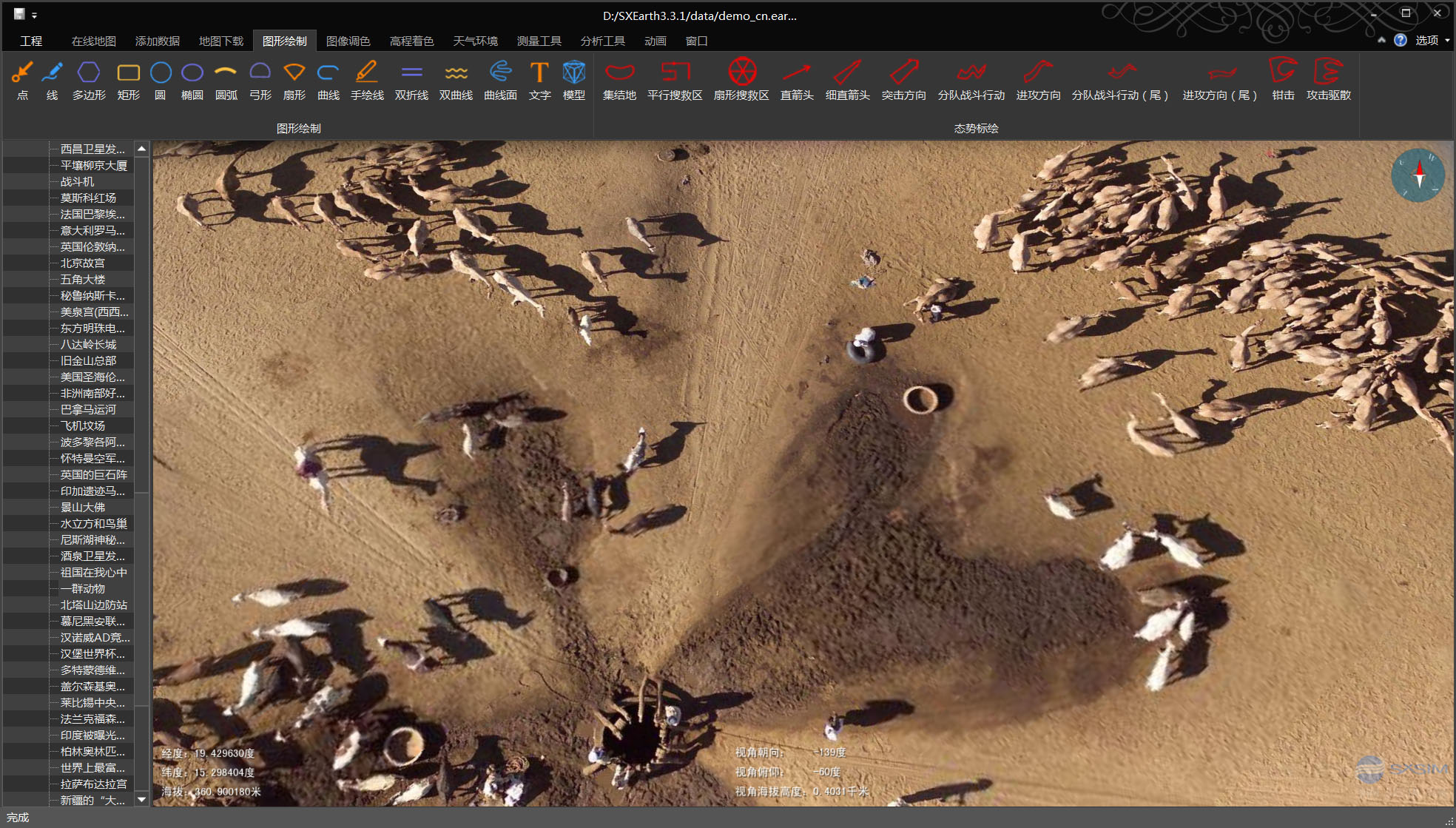Open the 高程着色 tab
Viewport: 1456px width, 828px height.
[412, 41]
